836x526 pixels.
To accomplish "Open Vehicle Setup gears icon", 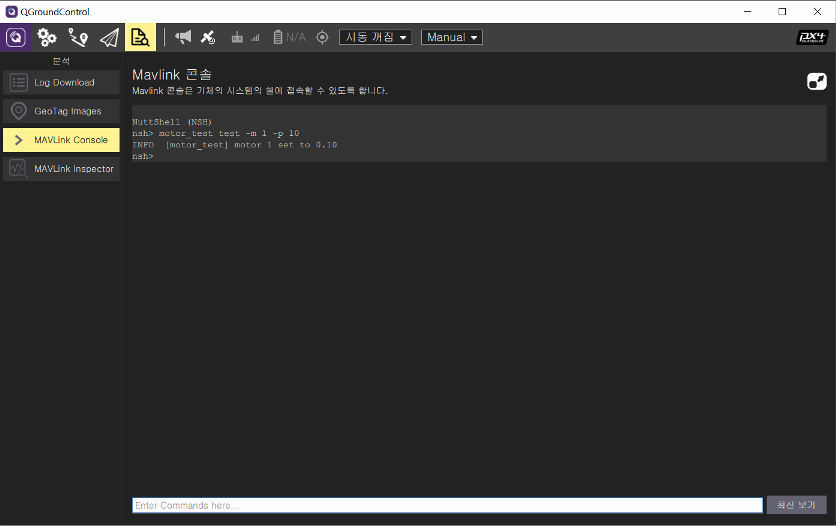I will tap(47, 37).
